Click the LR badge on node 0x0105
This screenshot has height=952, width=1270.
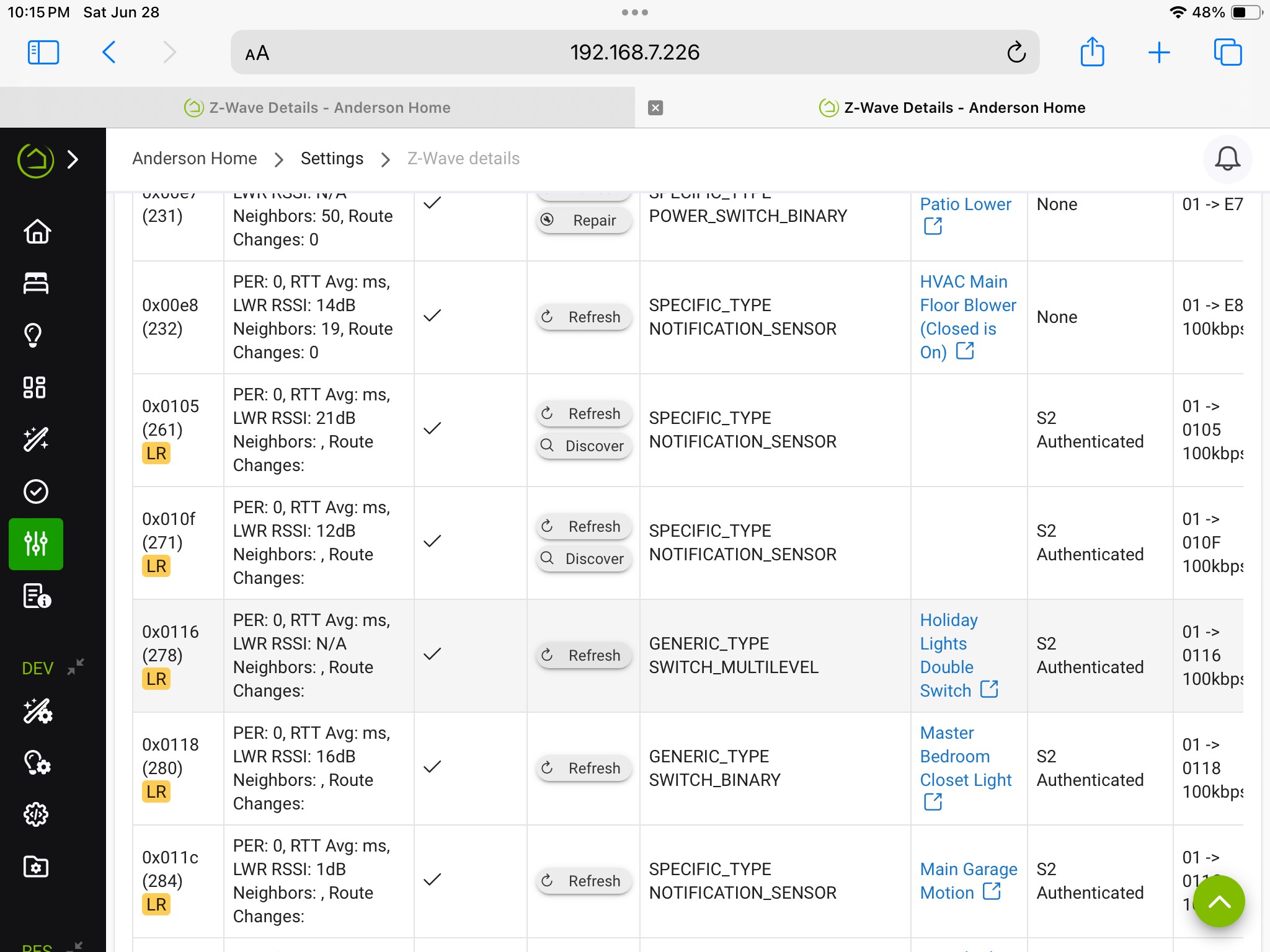[x=156, y=454]
